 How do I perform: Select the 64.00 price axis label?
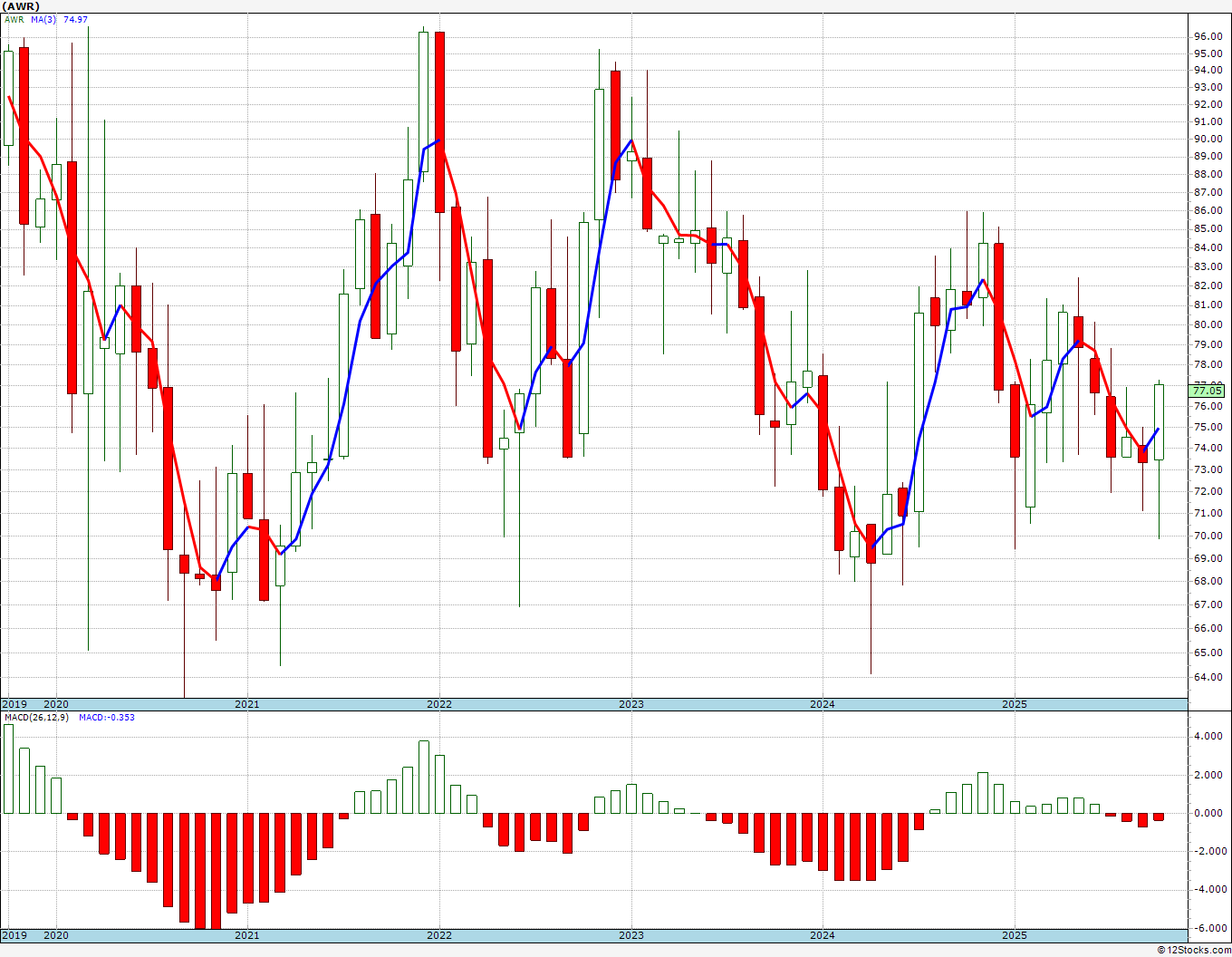coord(1208,677)
